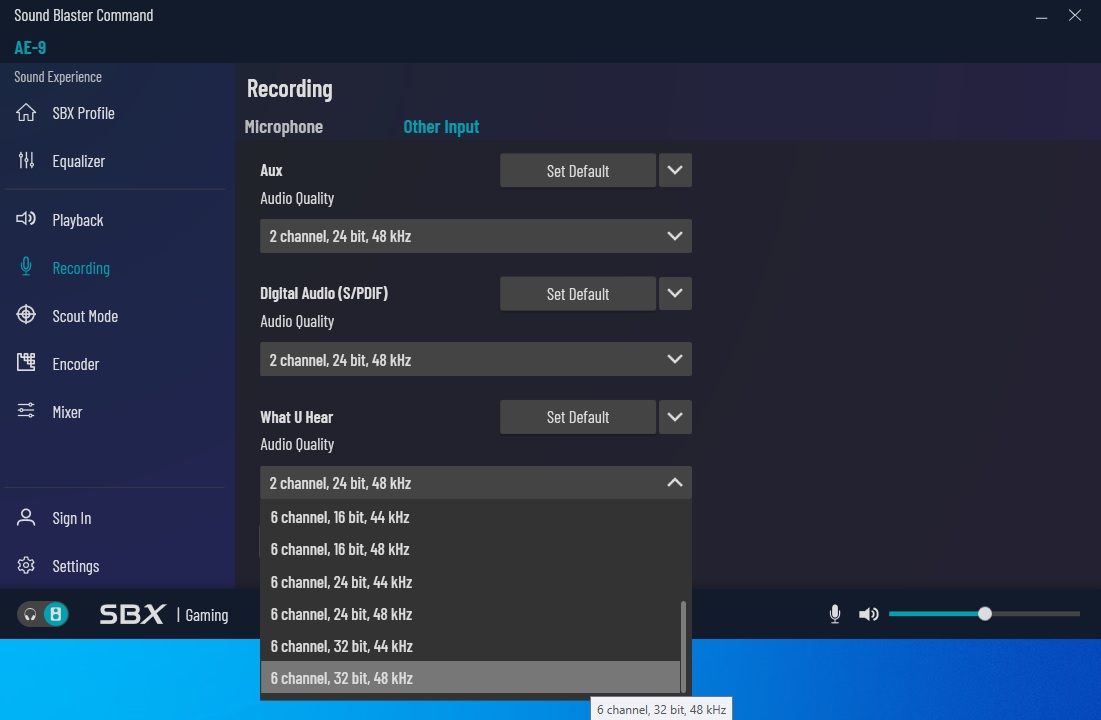Click the Playback speaker icon in sidebar
Viewport: 1101px width, 720px height.
[26, 220]
